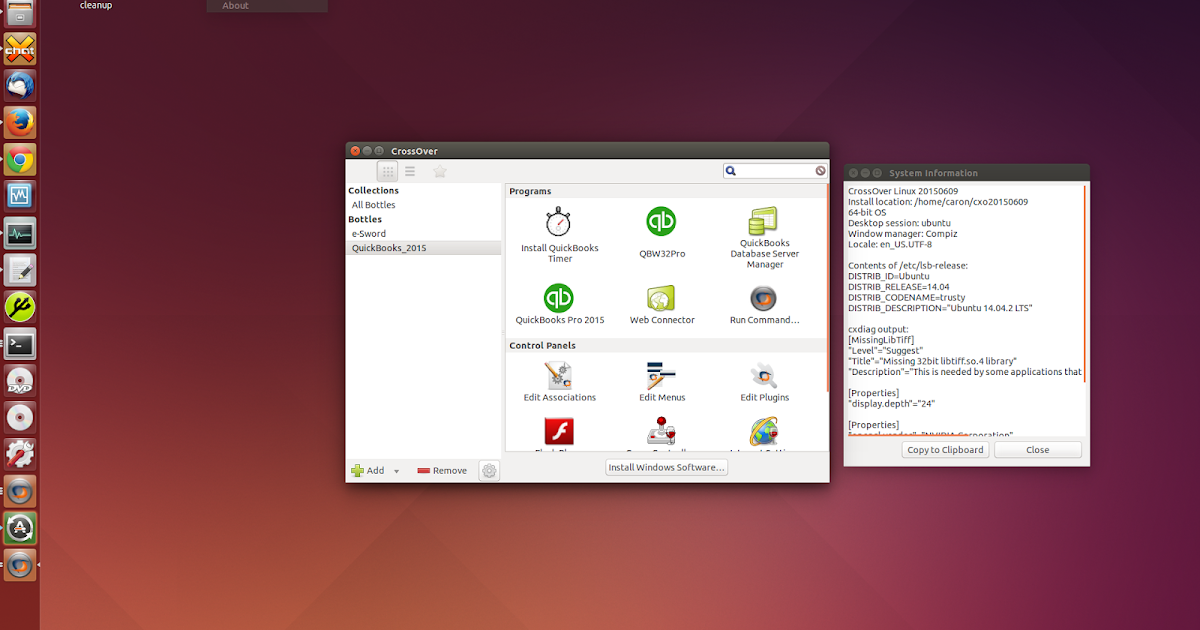This screenshot has width=1200, height=630.
Task: Switch CrossOver to list view
Action: coord(410,171)
